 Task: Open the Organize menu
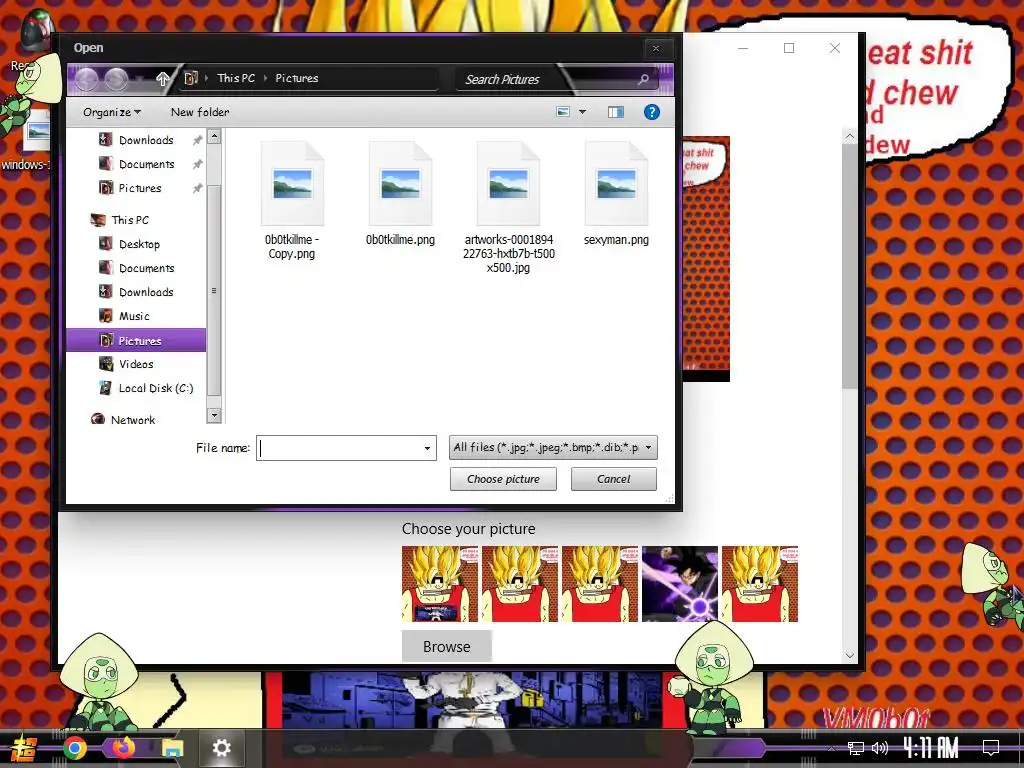tap(112, 112)
